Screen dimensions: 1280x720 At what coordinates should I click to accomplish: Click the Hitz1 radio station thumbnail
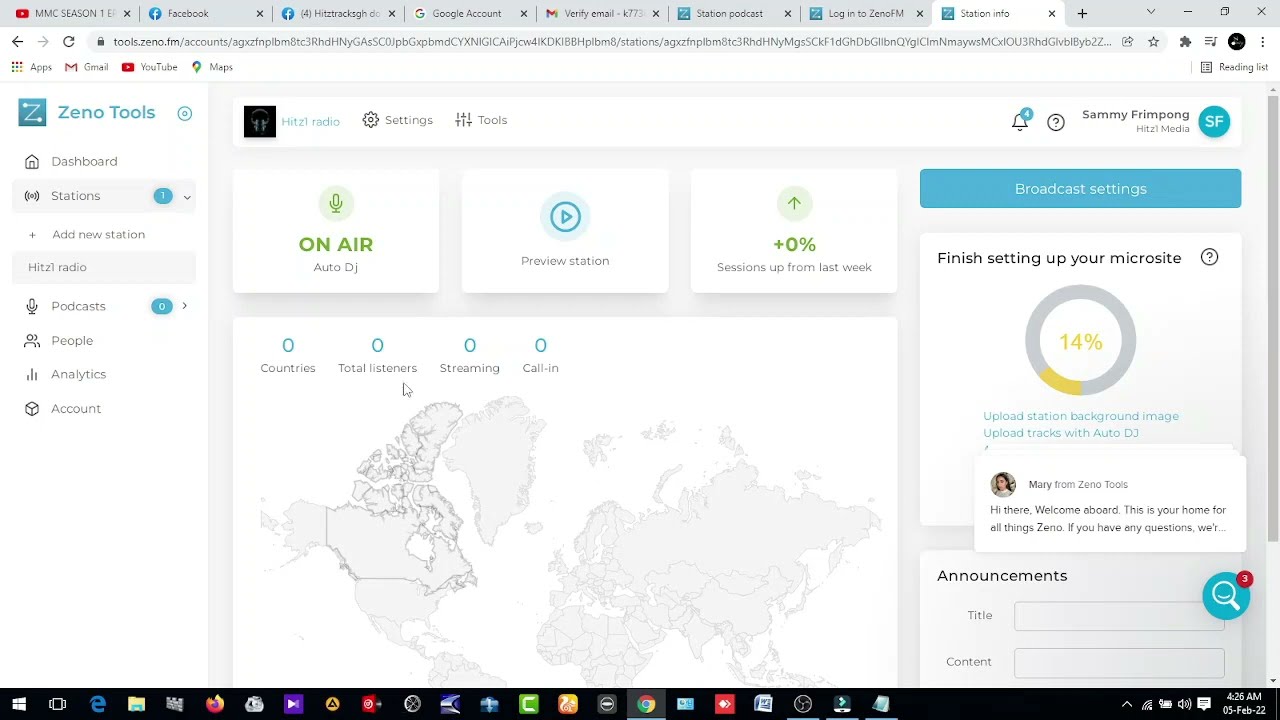[260, 121]
